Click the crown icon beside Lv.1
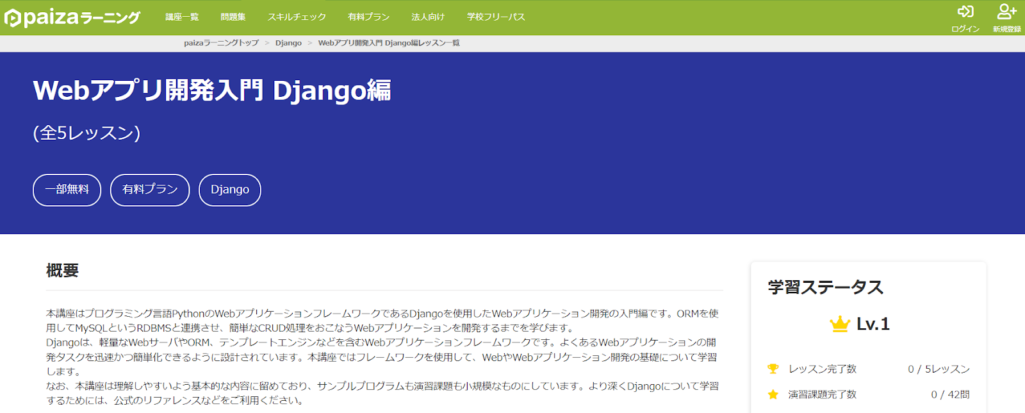 coord(839,323)
